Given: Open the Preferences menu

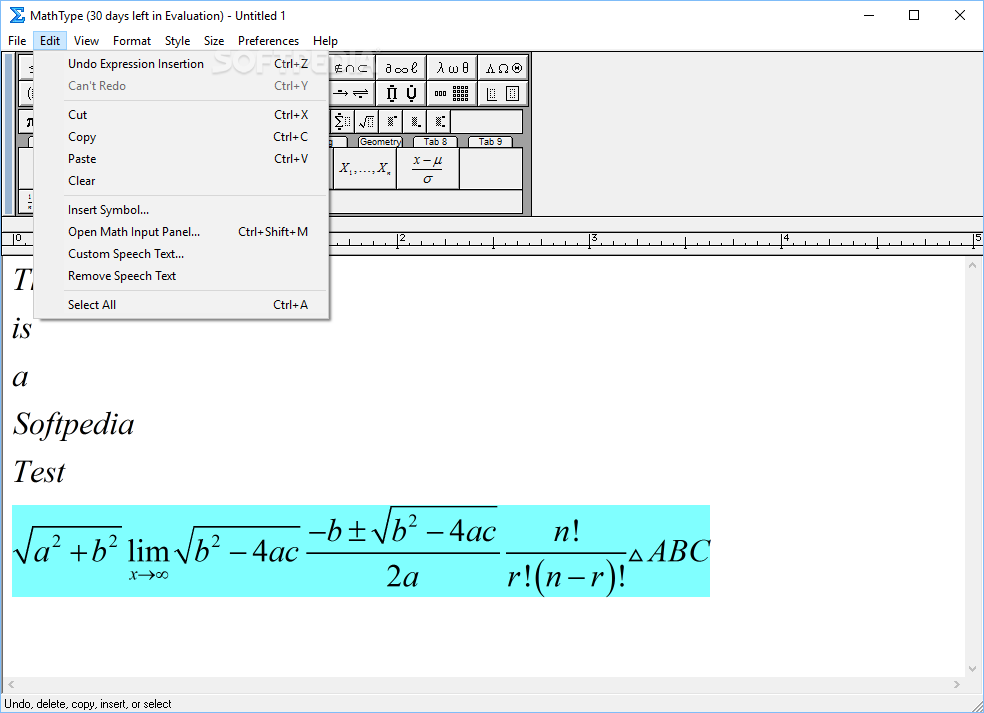Looking at the screenshot, I should tap(268, 41).
